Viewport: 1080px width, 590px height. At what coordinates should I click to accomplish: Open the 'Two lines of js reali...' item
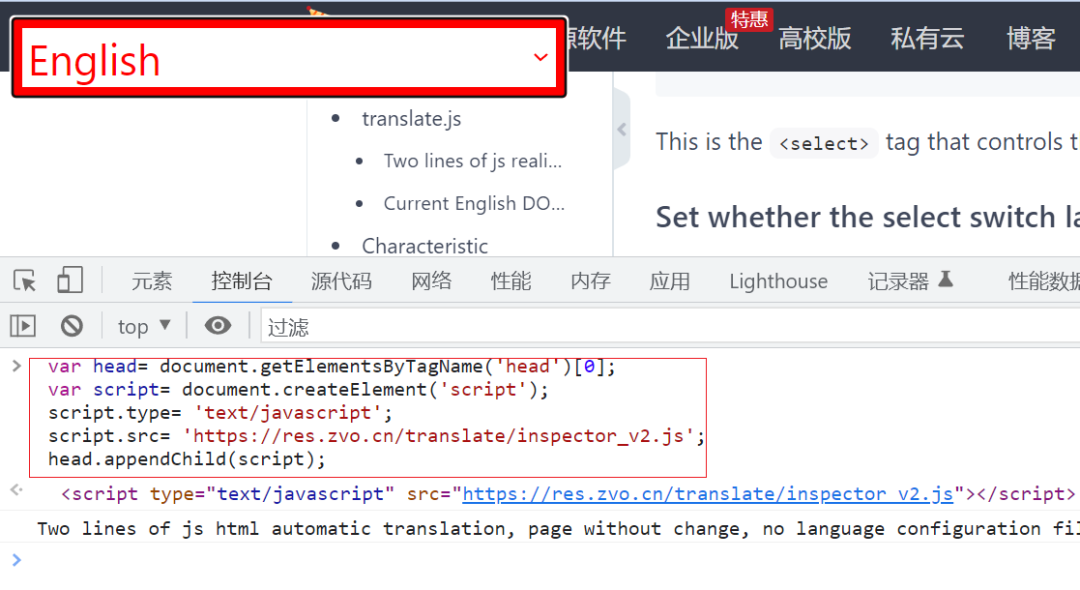(472, 161)
